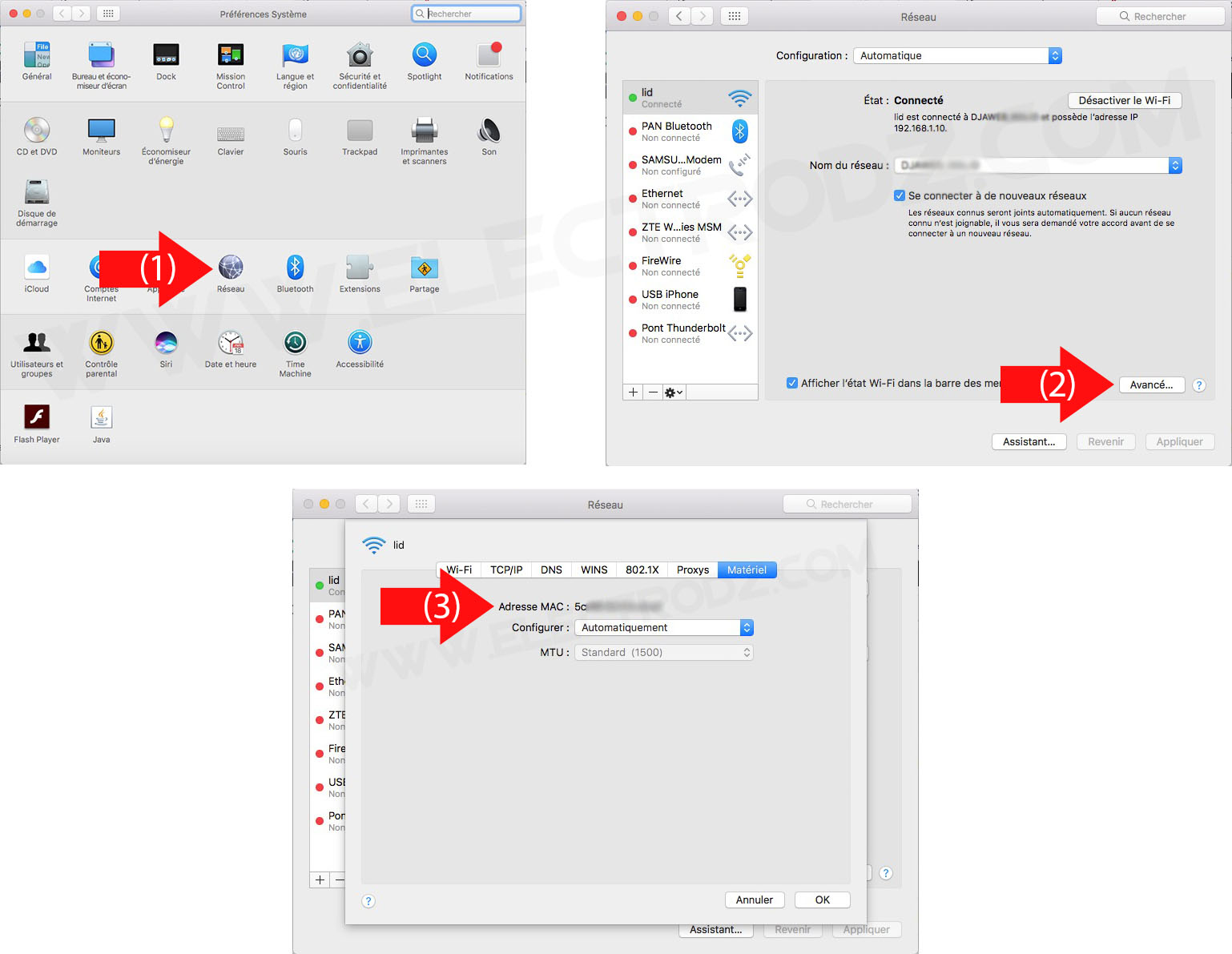Image resolution: width=1232 pixels, height=954 pixels.
Task: Open MTU Standard (1500) dropdown
Action: coord(664,652)
